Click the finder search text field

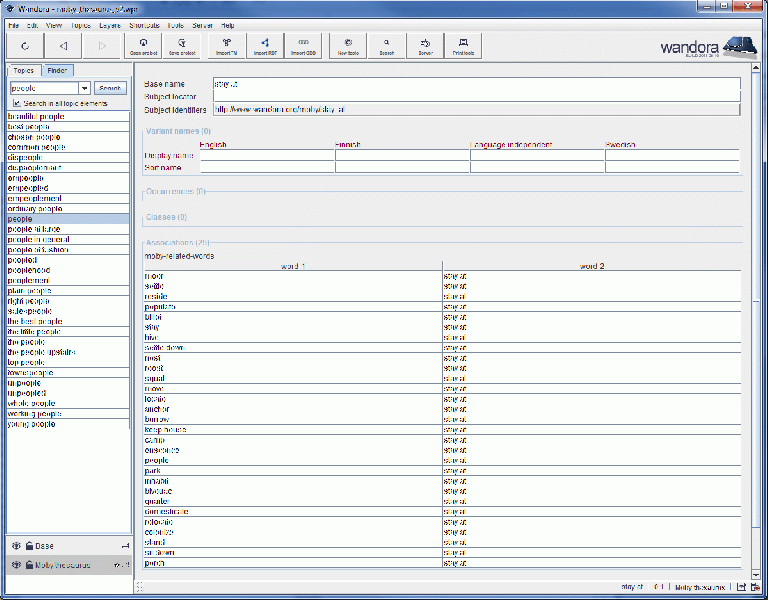(45, 88)
